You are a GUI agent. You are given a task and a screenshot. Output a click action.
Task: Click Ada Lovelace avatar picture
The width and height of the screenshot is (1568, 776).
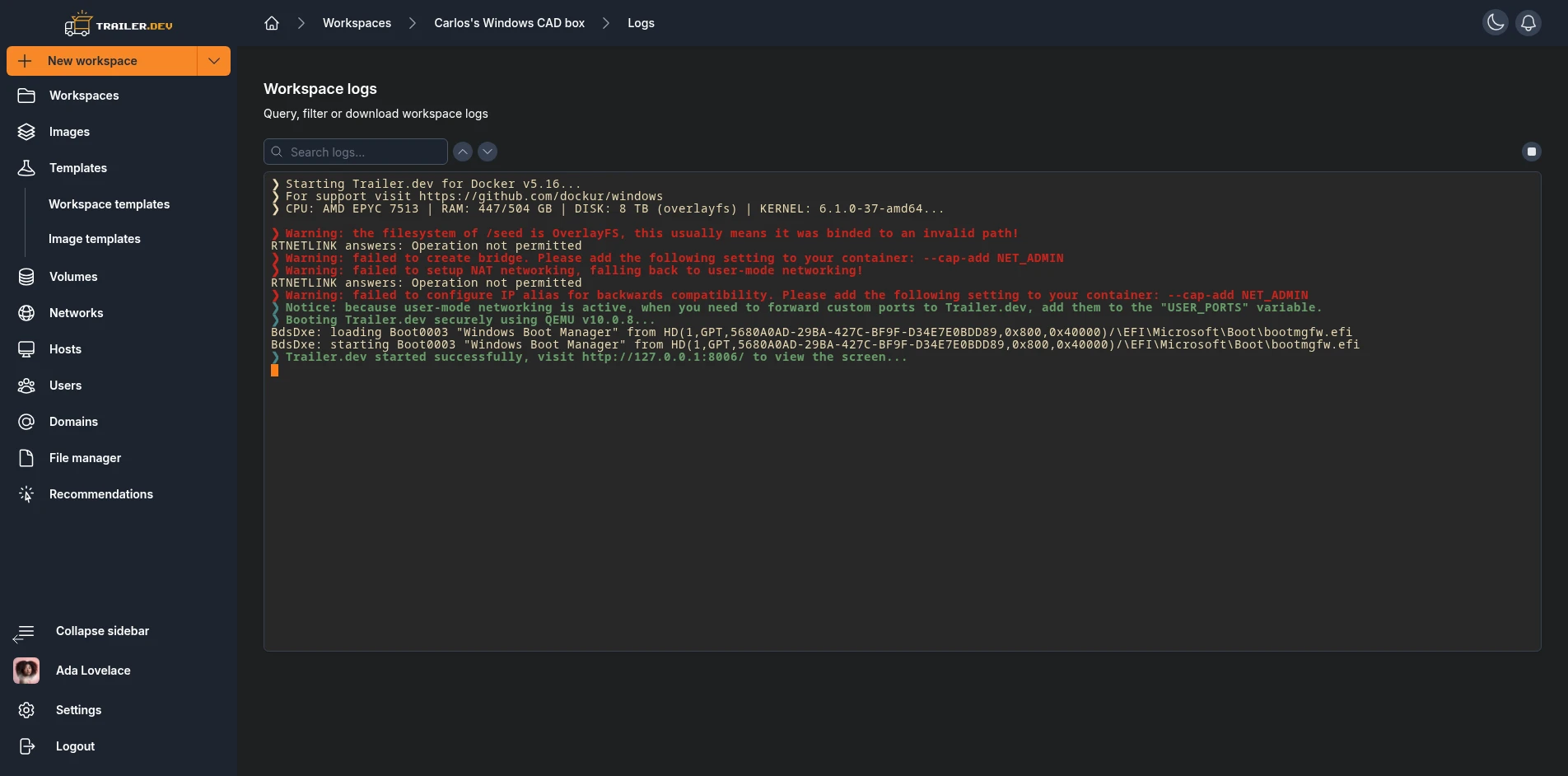click(26, 671)
